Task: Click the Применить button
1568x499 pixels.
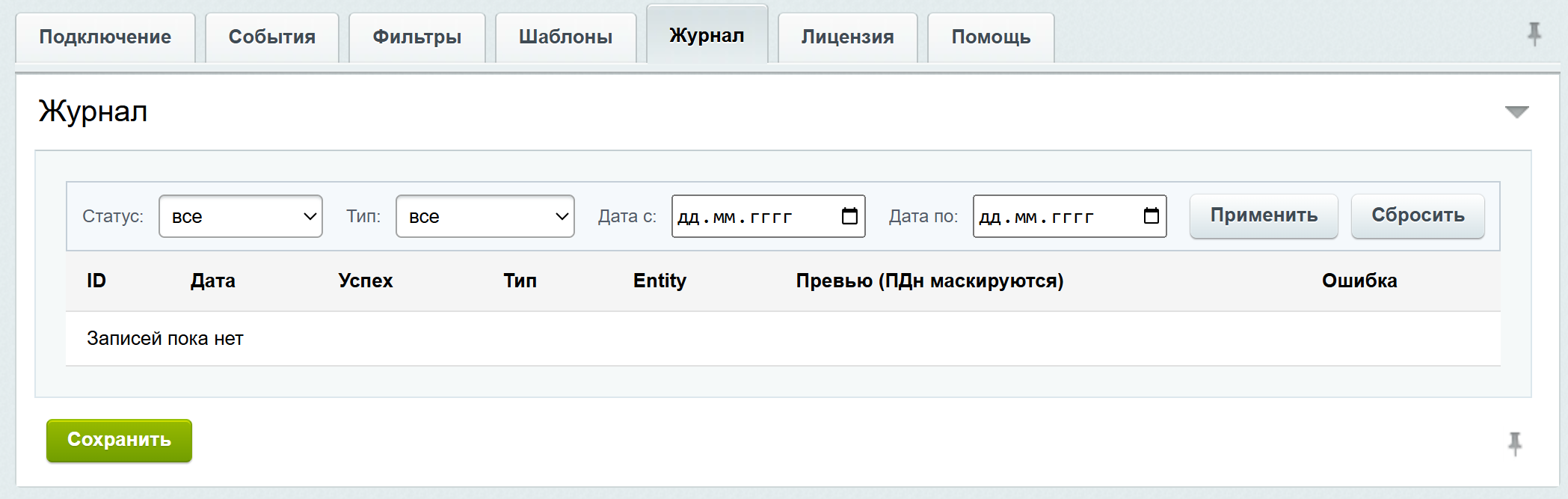Action: point(1264,215)
